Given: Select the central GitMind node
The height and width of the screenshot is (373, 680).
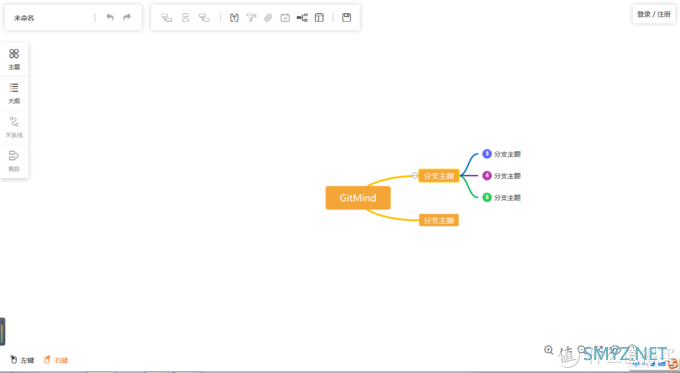Looking at the screenshot, I should pos(358,198).
